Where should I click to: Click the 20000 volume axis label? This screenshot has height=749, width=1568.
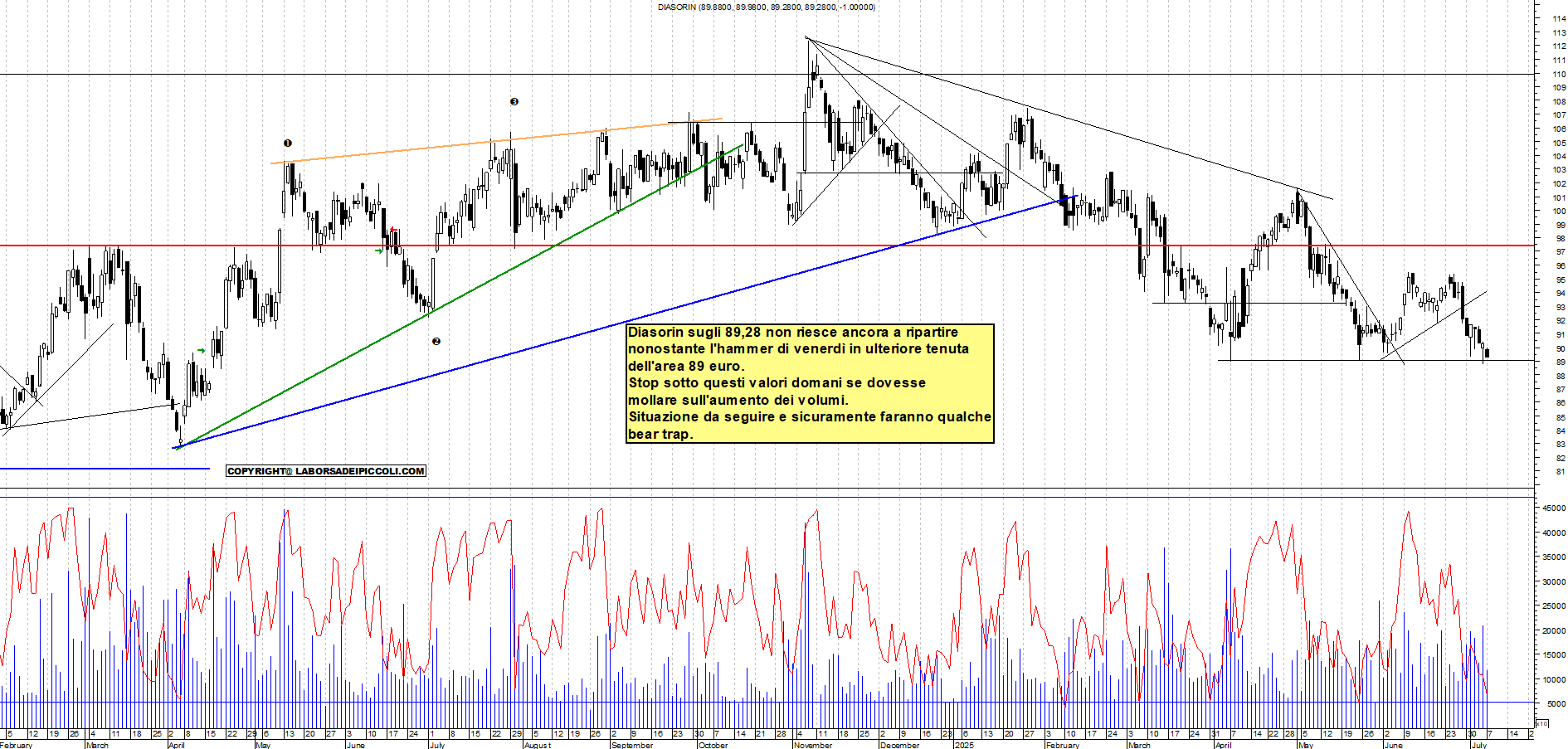point(1554,631)
